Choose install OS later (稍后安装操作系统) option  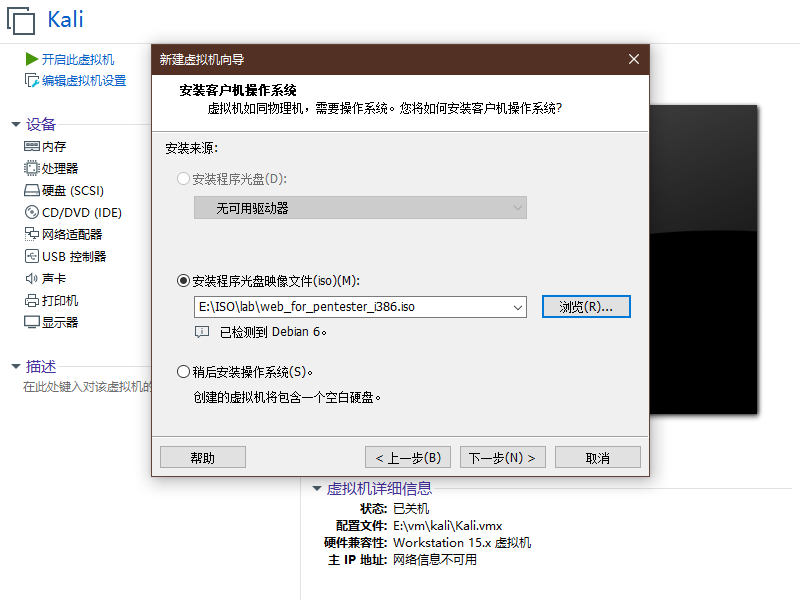click(183, 372)
